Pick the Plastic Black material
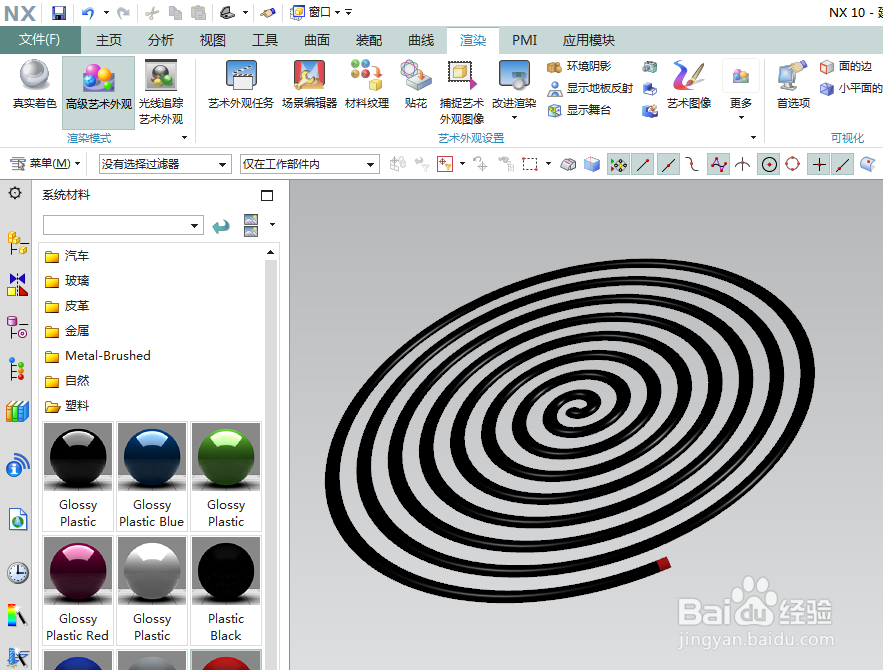 [226, 590]
